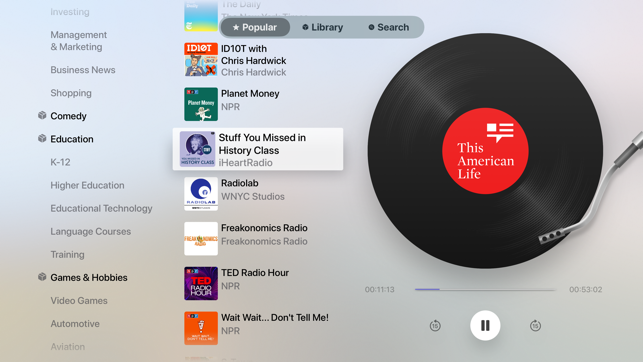Select Wait Wait... Don't Tell Me! podcast
643x362 pixels.
coord(258,328)
